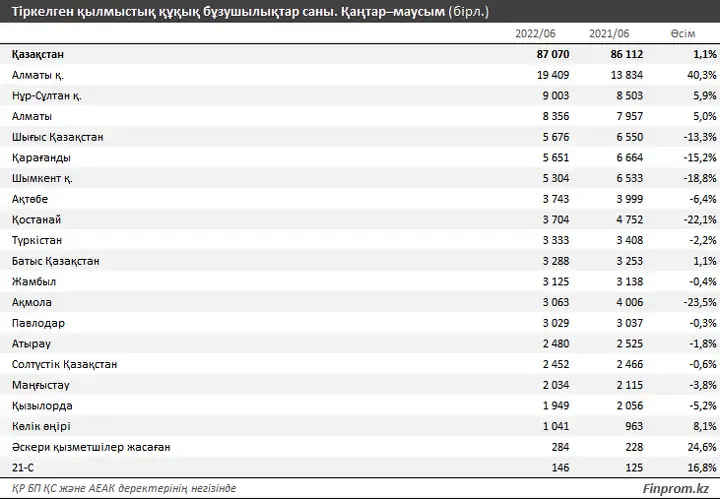This screenshot has width=720, height=499.
Task: Click the ҚР БП ҚС source note
Action: [124, 488]
